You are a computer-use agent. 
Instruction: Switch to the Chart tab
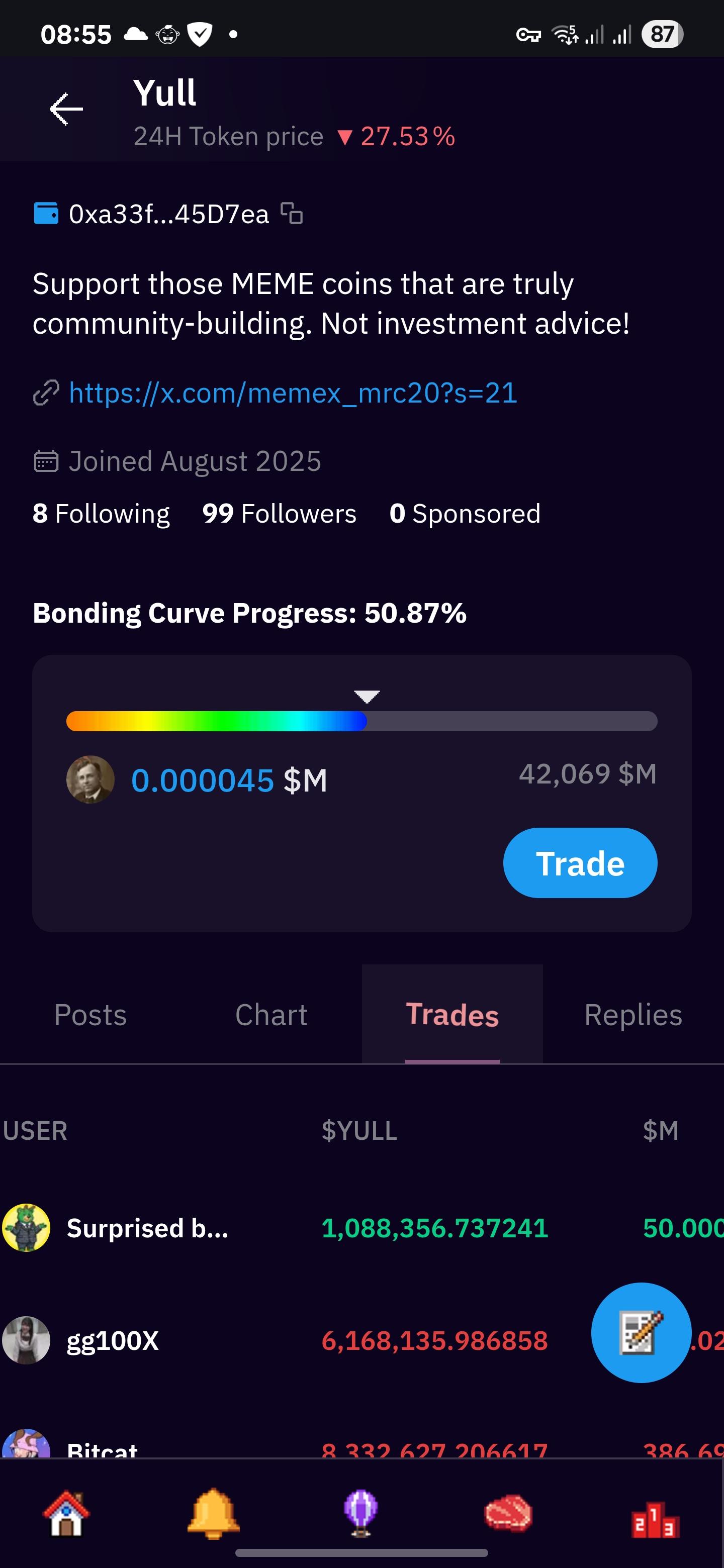pos(271,1015)
